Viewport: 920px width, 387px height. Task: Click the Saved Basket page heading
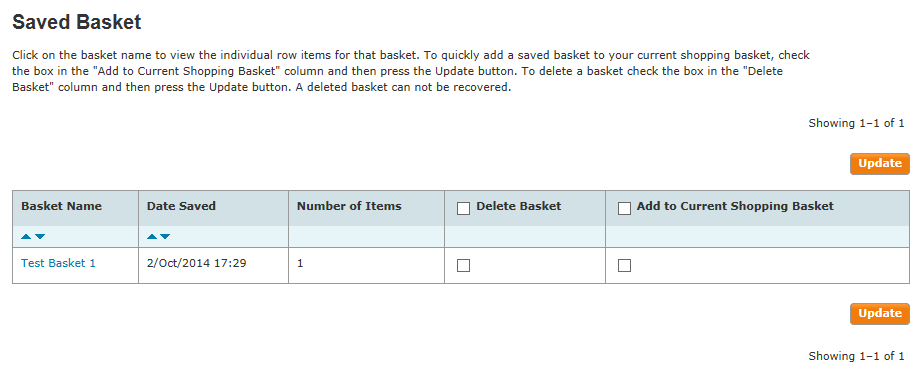click(x=77, y=22)
